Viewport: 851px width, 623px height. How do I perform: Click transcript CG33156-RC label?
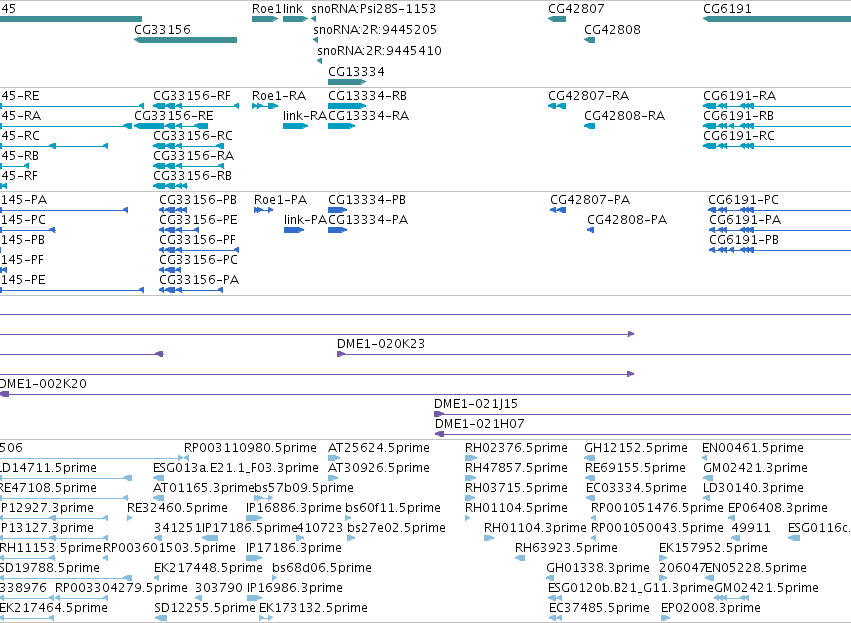click(x=193, y=136)
